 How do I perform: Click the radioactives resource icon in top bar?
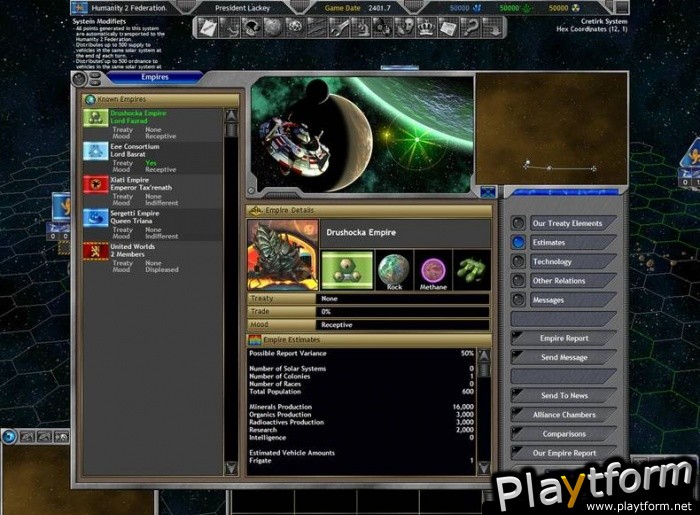(576, 8)
